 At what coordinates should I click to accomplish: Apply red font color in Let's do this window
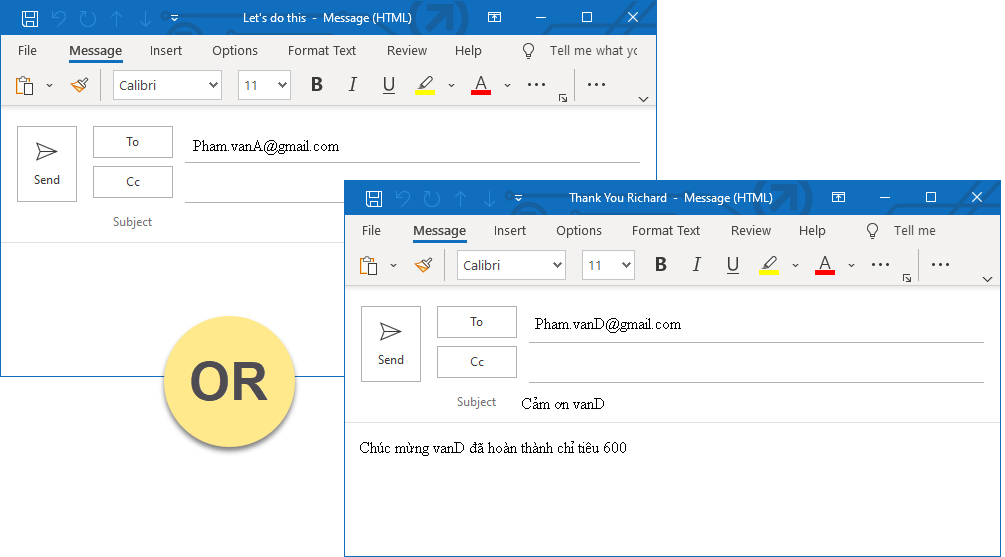(481, 85)
